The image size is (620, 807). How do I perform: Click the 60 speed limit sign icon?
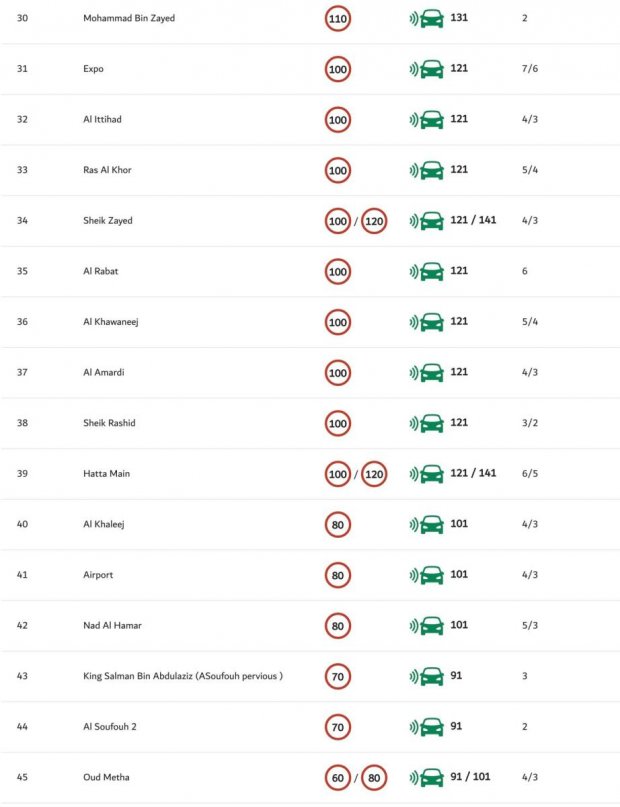[338, 778]
